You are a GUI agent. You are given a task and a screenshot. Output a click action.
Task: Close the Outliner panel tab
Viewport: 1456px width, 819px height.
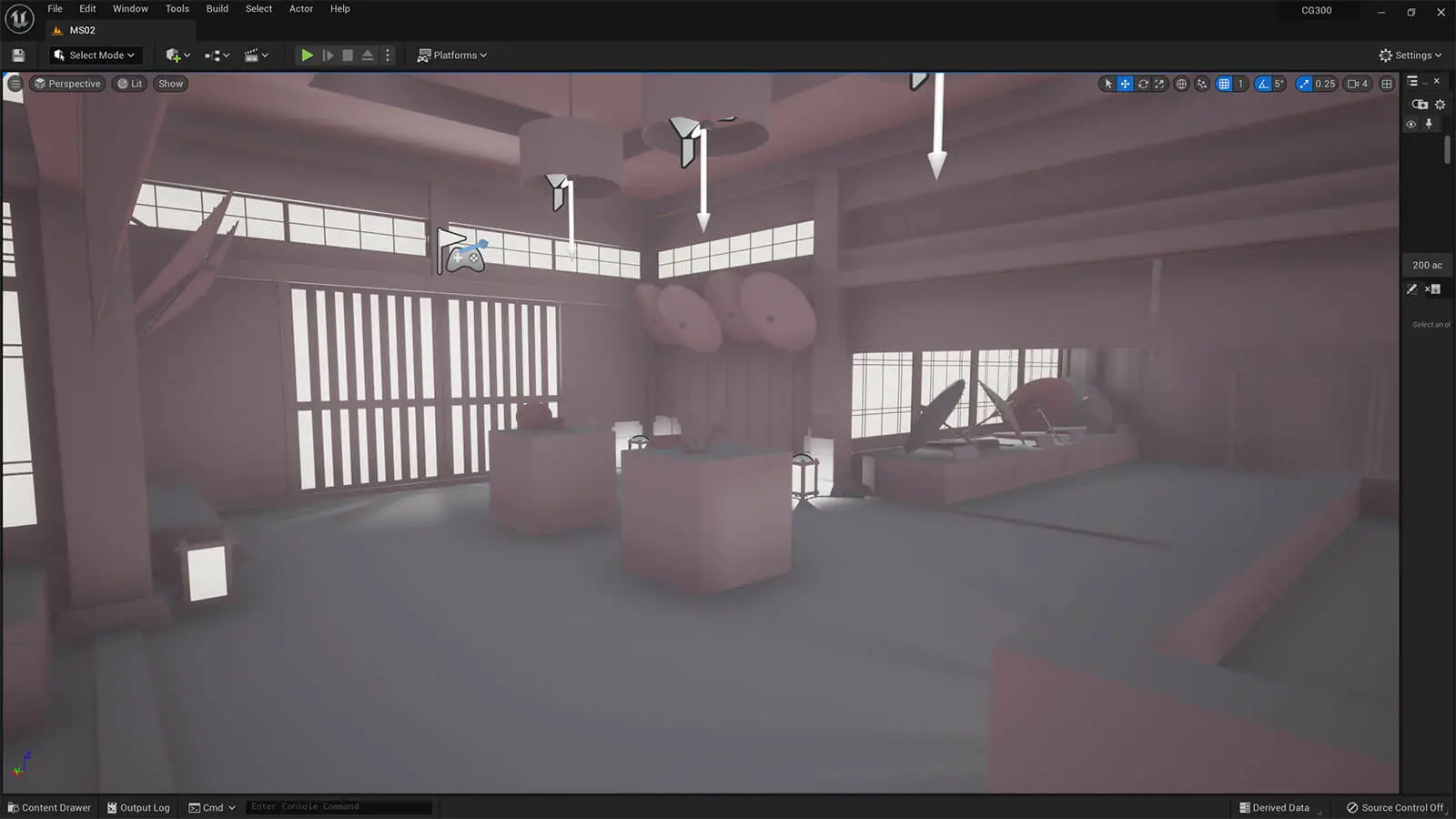pos(1437,81)
